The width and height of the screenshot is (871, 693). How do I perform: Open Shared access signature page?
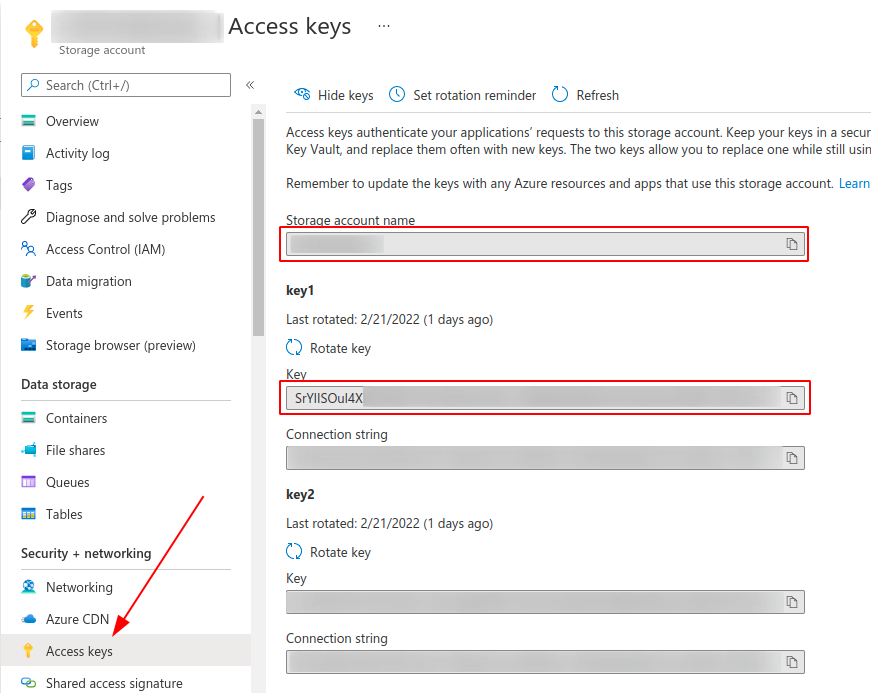[x=114, y=683]
